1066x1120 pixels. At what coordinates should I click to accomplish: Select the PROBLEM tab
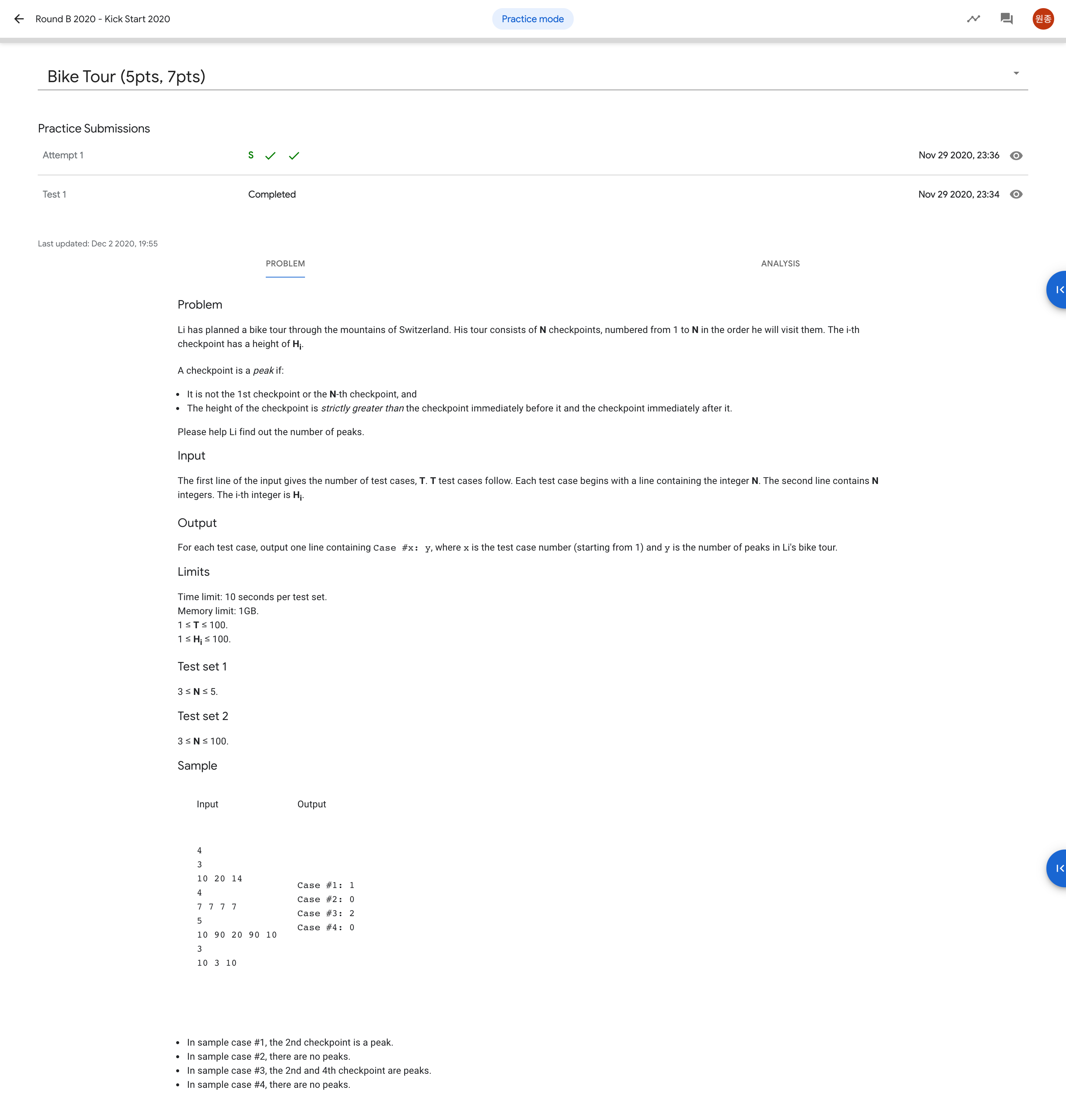[x=285, y=263]
